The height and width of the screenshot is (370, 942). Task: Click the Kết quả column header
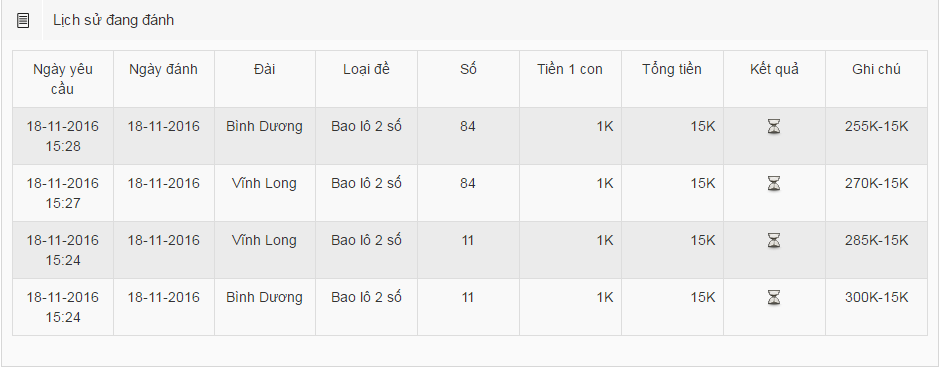774,79
